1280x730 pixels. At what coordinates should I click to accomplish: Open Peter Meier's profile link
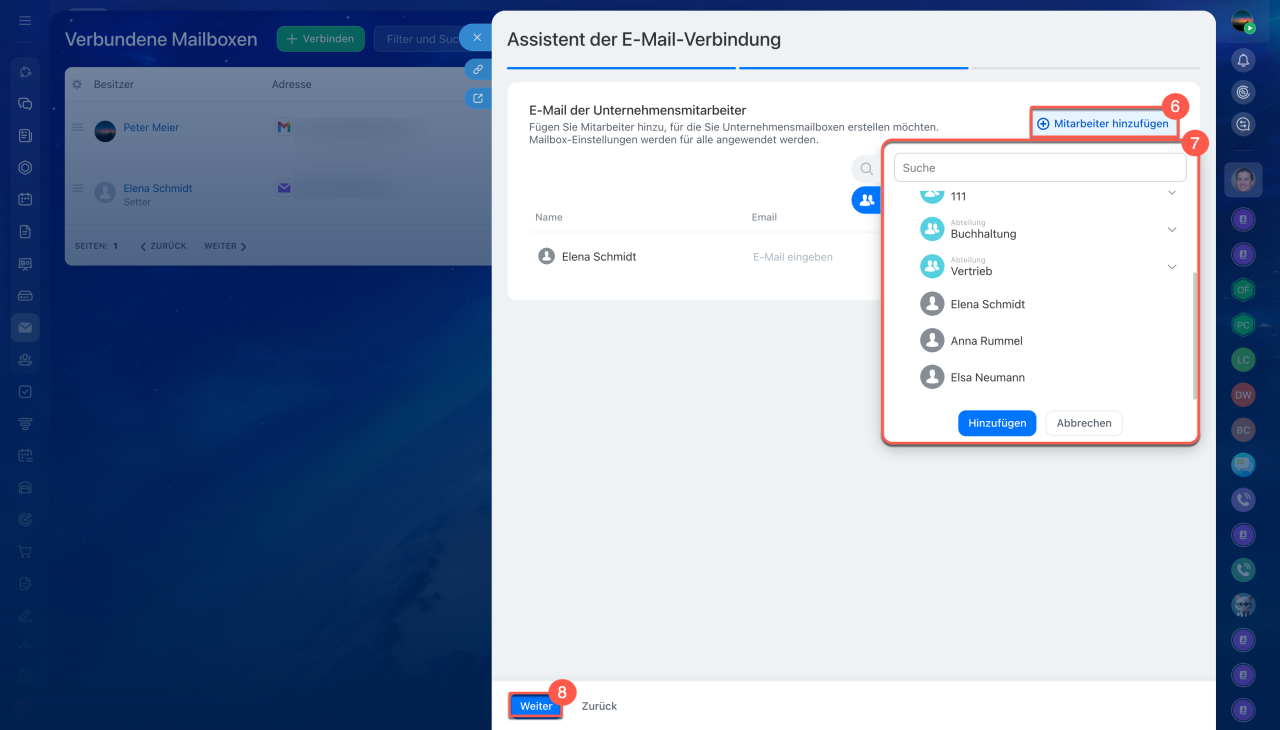pos(151,128)
